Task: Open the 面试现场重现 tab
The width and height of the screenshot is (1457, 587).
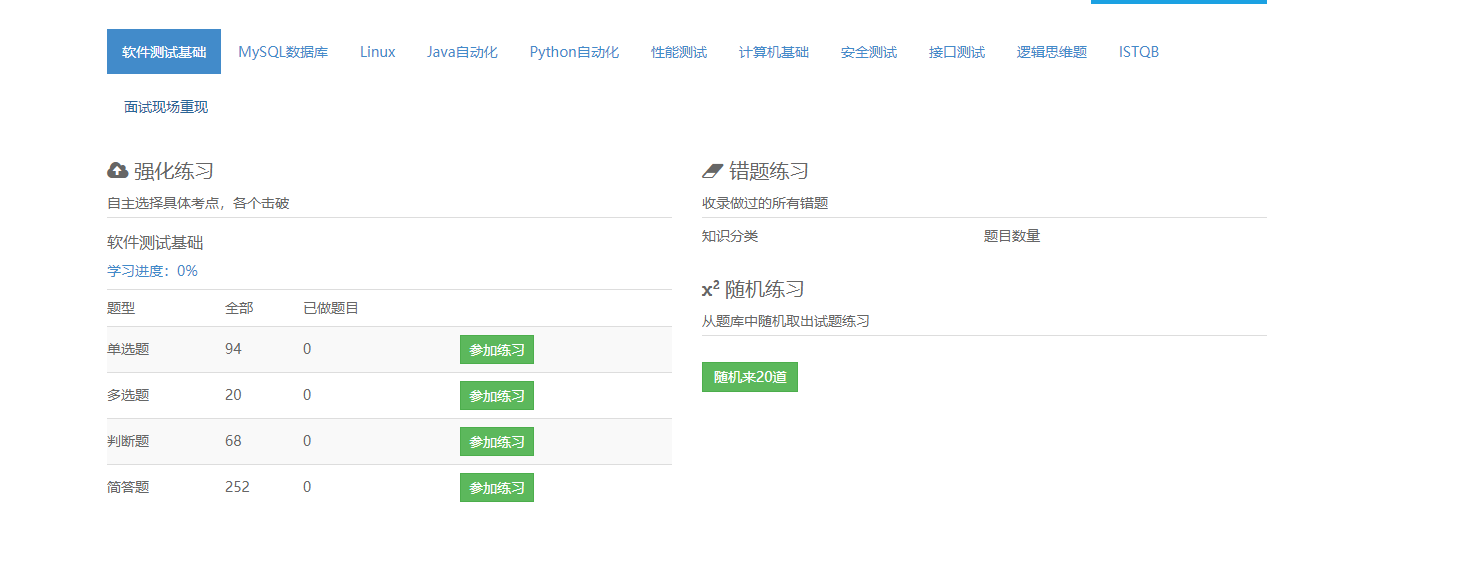Action: tap(166, 107)
